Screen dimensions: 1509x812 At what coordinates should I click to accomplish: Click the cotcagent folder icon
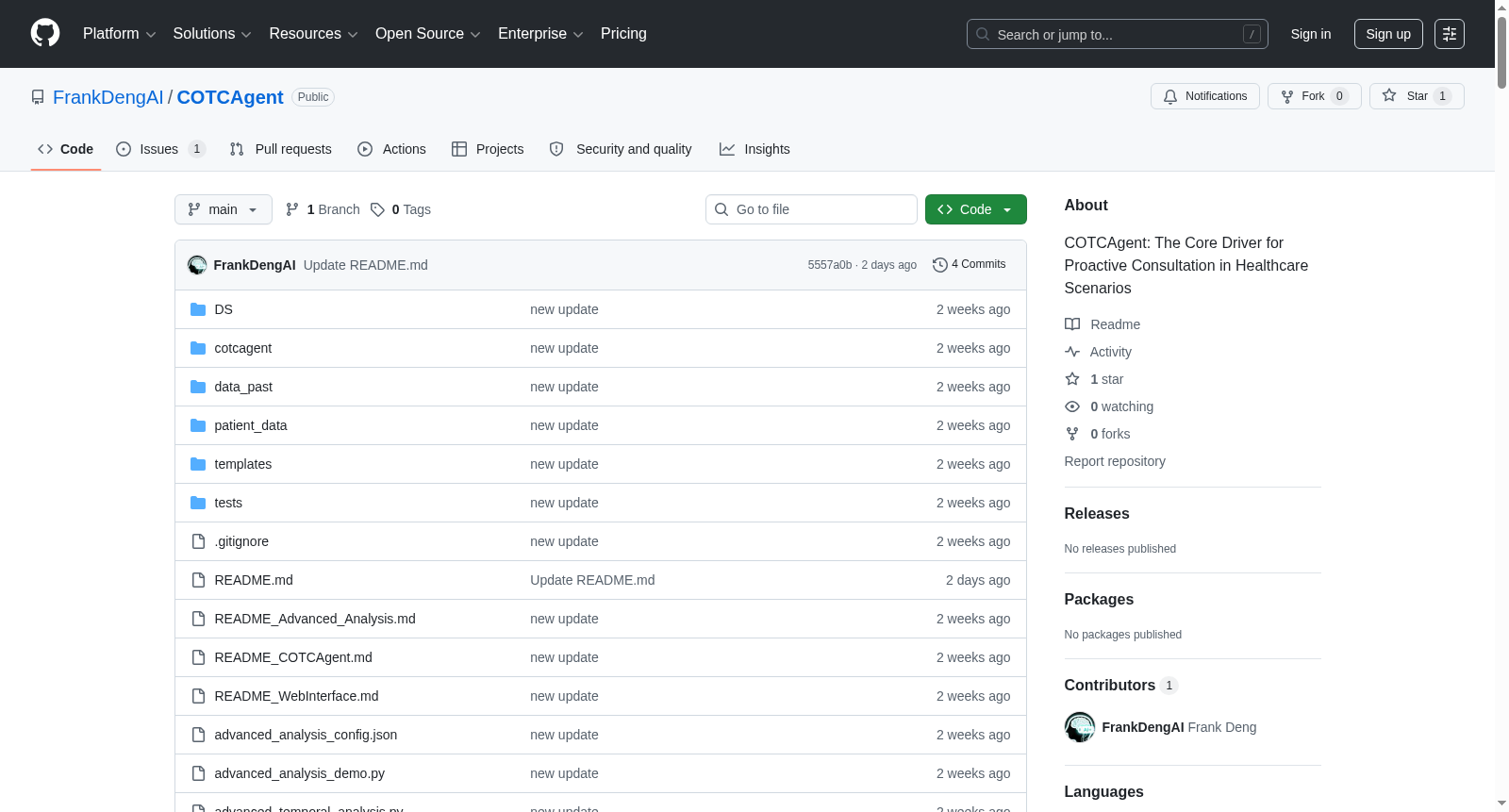coord(198,348)
